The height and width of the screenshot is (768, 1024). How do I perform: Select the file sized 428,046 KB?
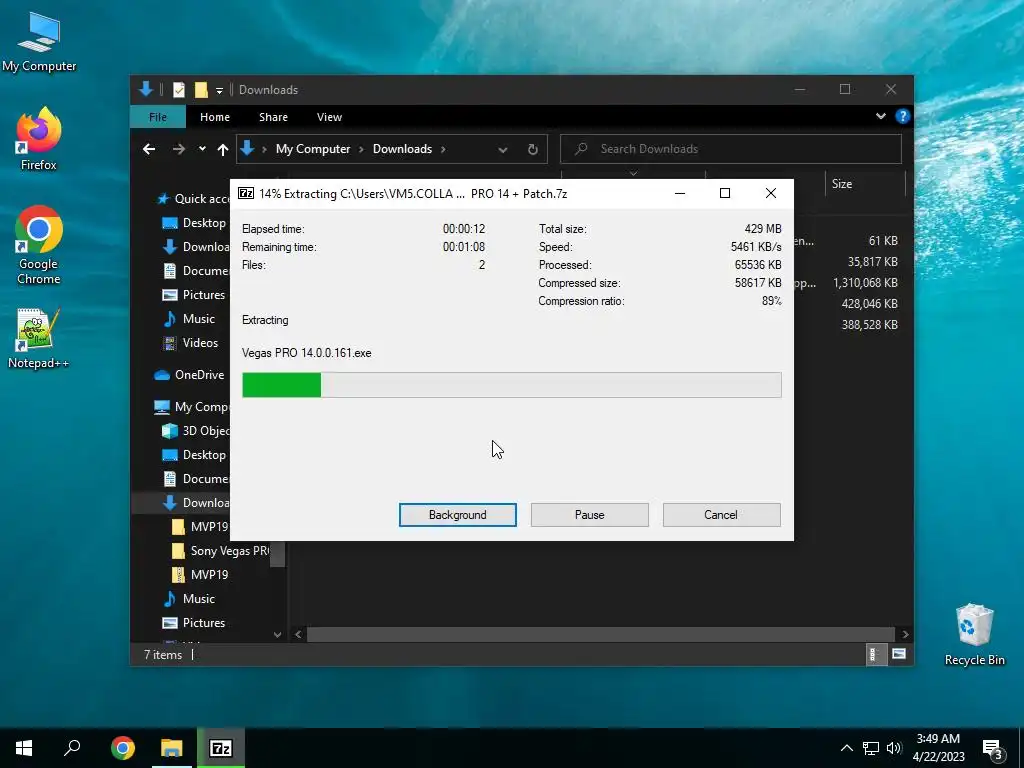click(869, 304)
